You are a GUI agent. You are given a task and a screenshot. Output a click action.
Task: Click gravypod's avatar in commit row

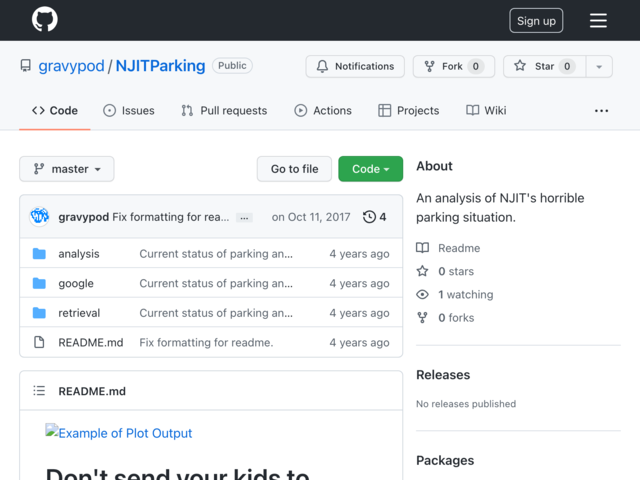click(x=39, y=216)
